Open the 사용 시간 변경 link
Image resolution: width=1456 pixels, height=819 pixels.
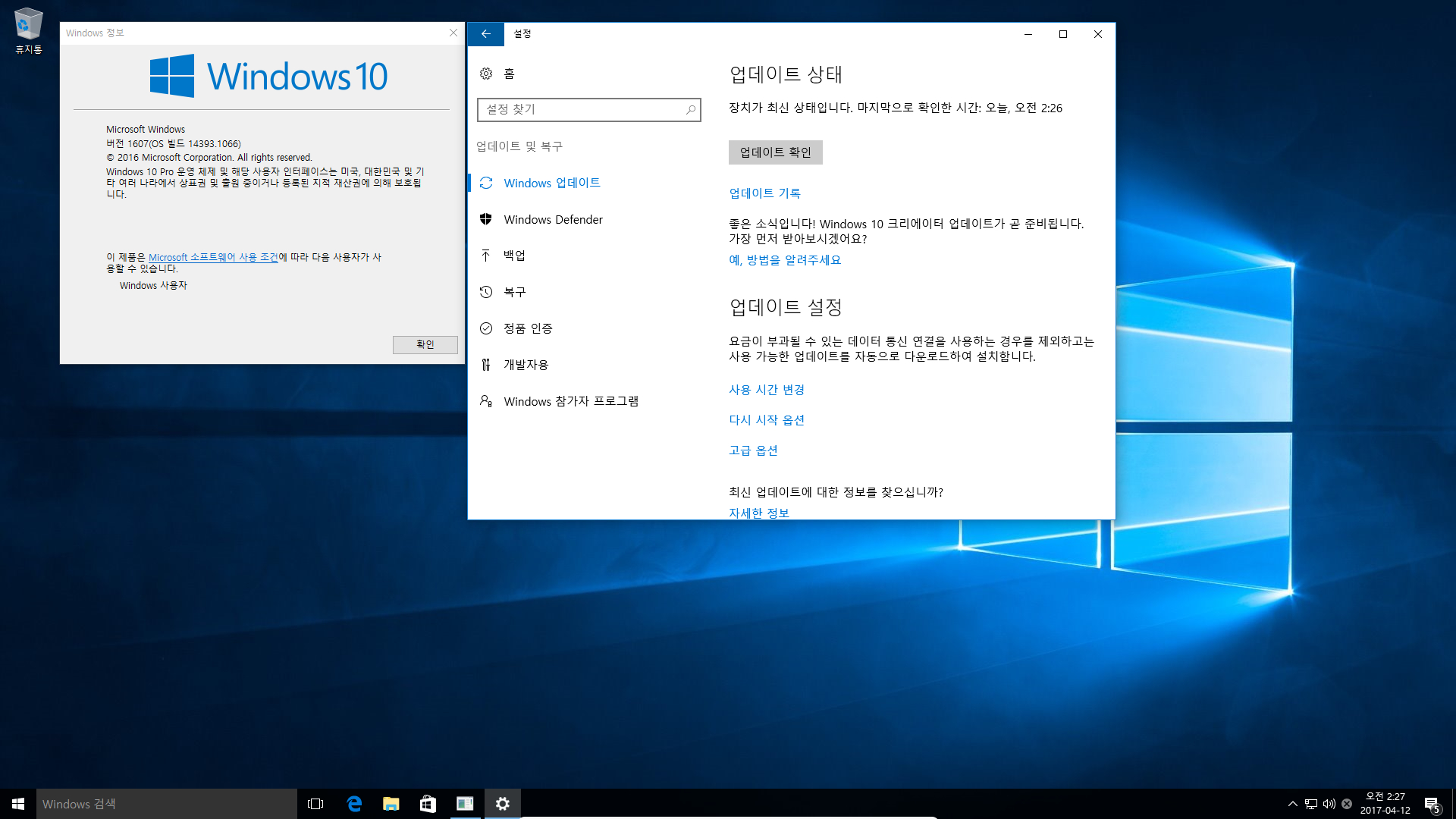[x=767, y=390]
